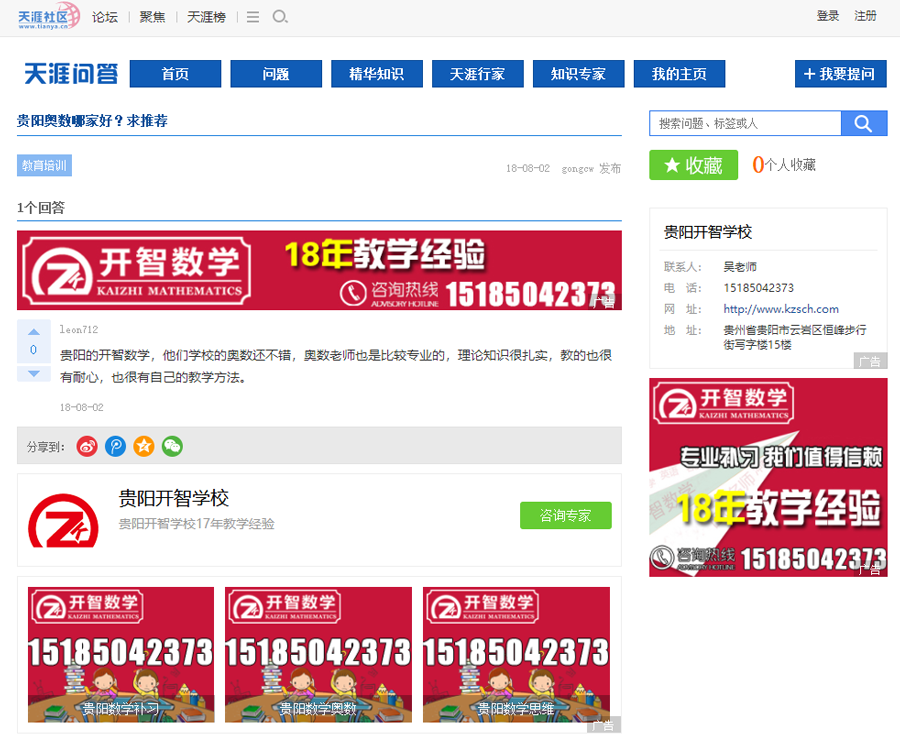900x745 pixels.
Task: Open answerer leon712's profile
Action: pos(79,329)
